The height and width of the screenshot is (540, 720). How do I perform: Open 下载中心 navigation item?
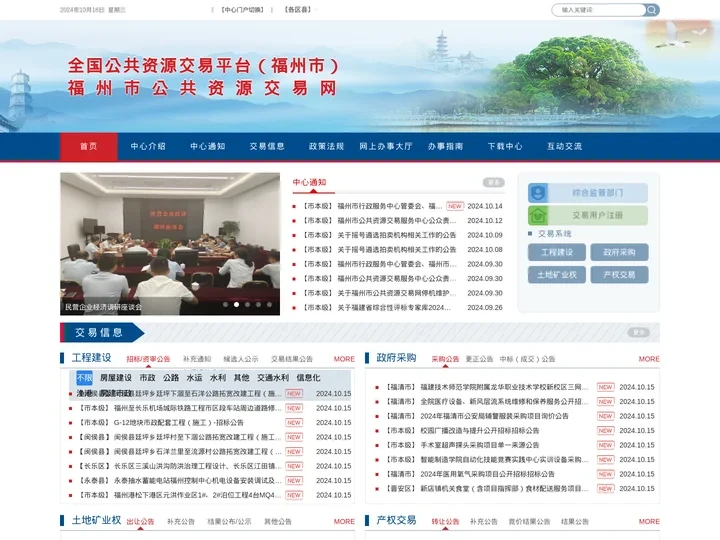coord(505,146)
